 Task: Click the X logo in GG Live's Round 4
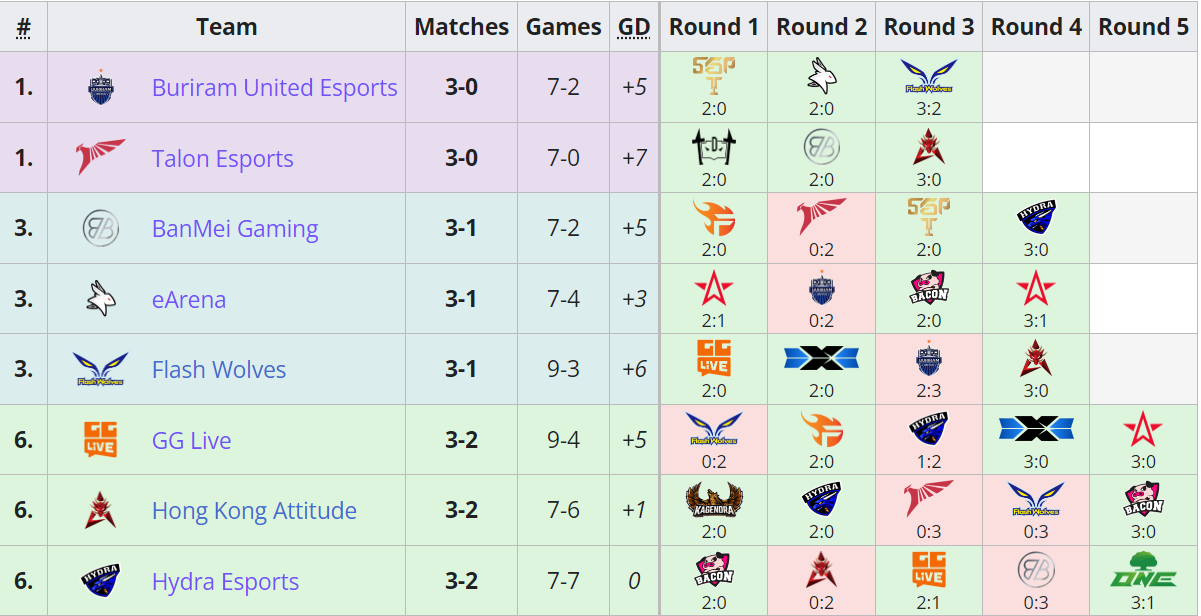pos(1036,428)
